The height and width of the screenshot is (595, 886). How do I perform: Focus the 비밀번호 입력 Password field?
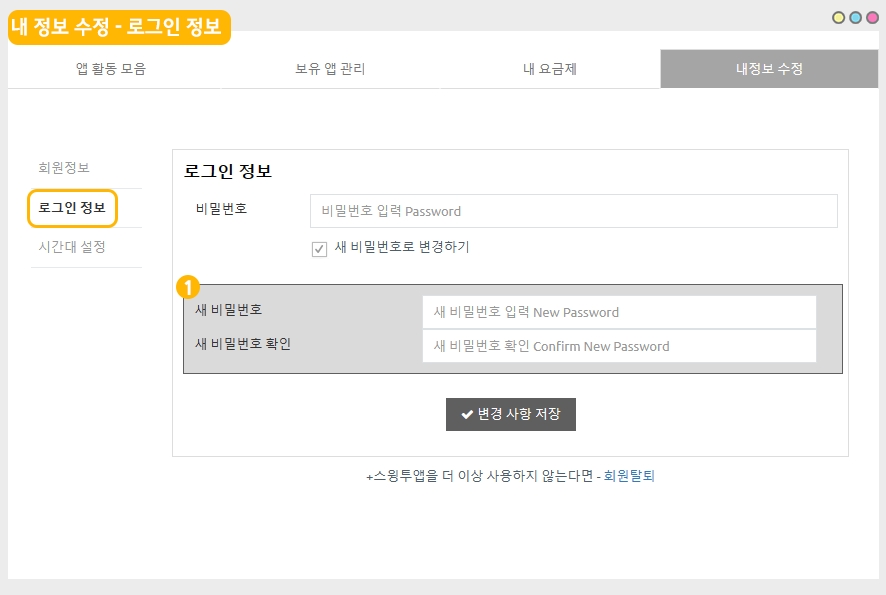pyautogui.click(x=573, y=211)
